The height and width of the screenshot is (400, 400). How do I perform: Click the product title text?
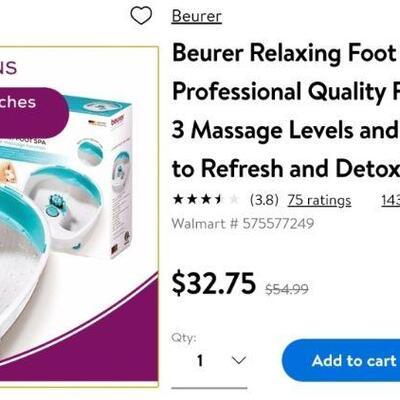tap(286, 111)
